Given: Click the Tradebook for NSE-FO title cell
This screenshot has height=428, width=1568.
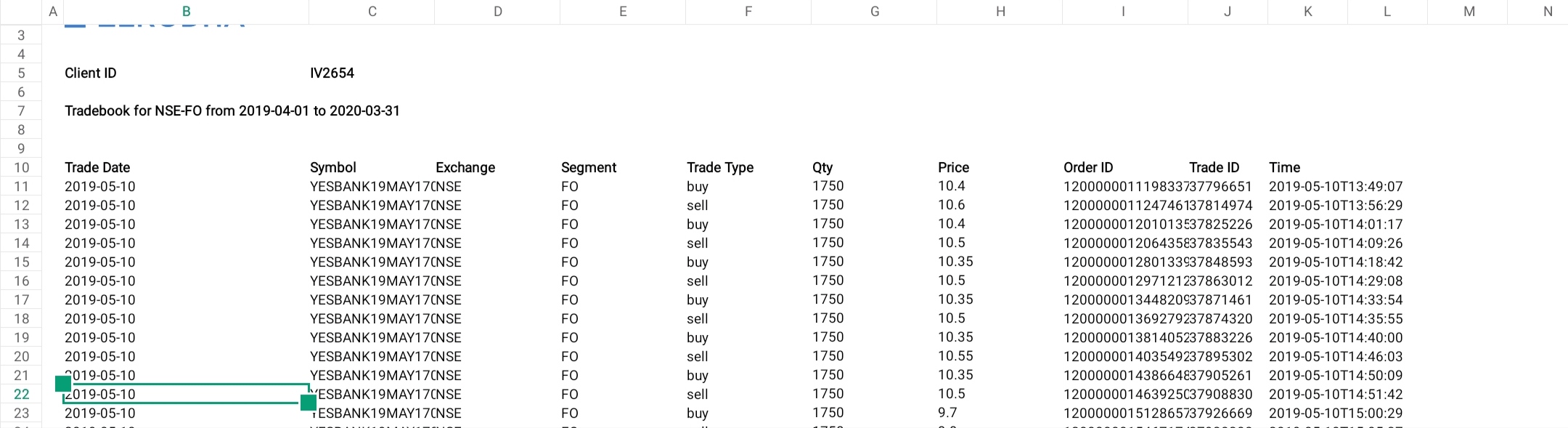Looking at the screenshot, I should [x=232, y=111].
